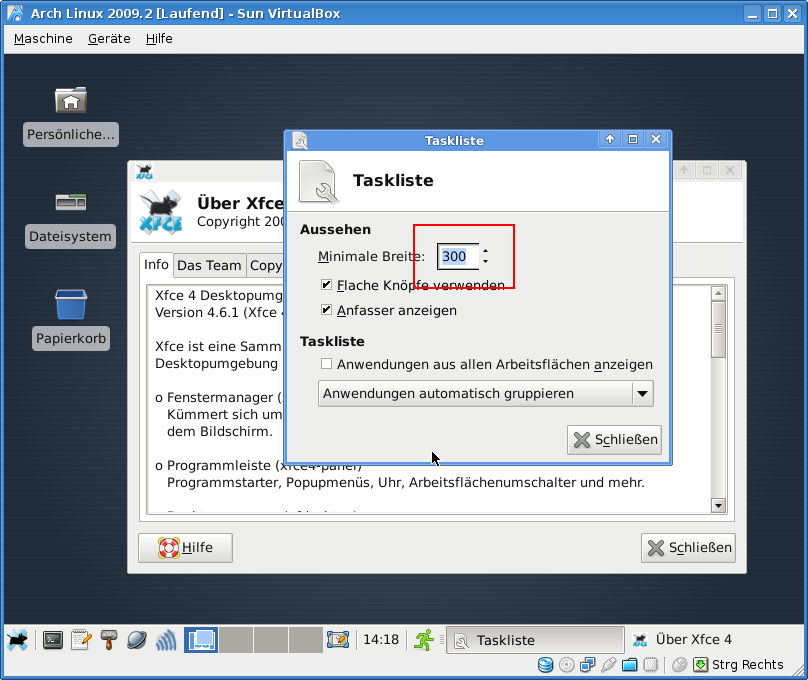
Task: Roll up the Taskliste window with arrow button
Action: (x=610, y=139)
